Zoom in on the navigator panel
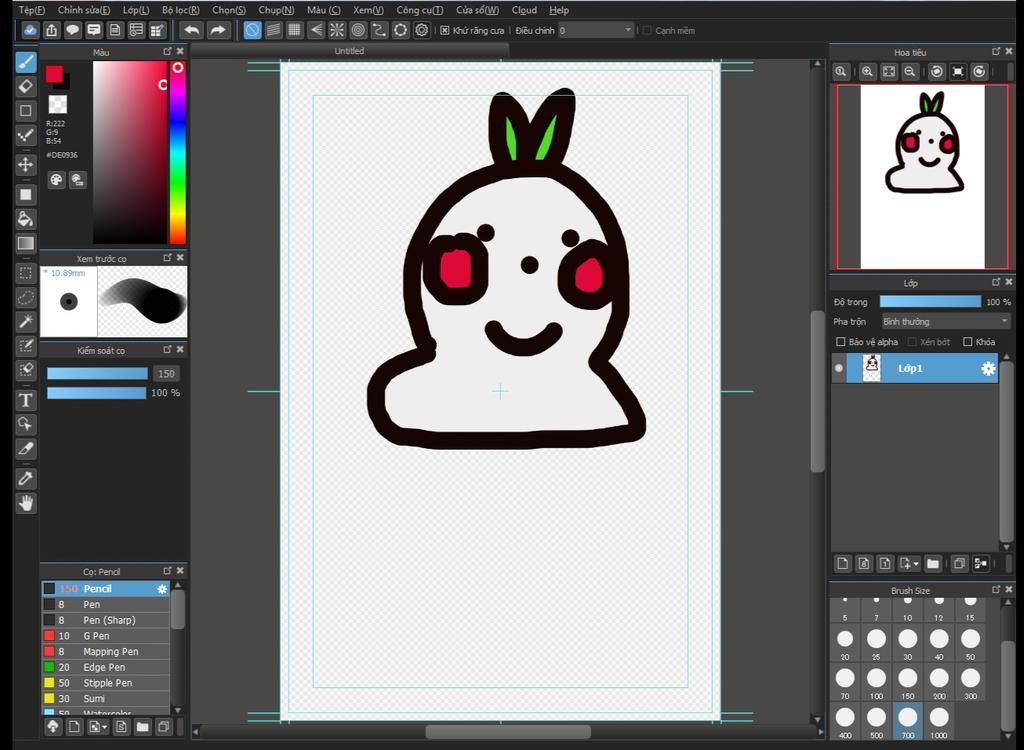This screenshot has height=750, width=1024. point(867,72)
